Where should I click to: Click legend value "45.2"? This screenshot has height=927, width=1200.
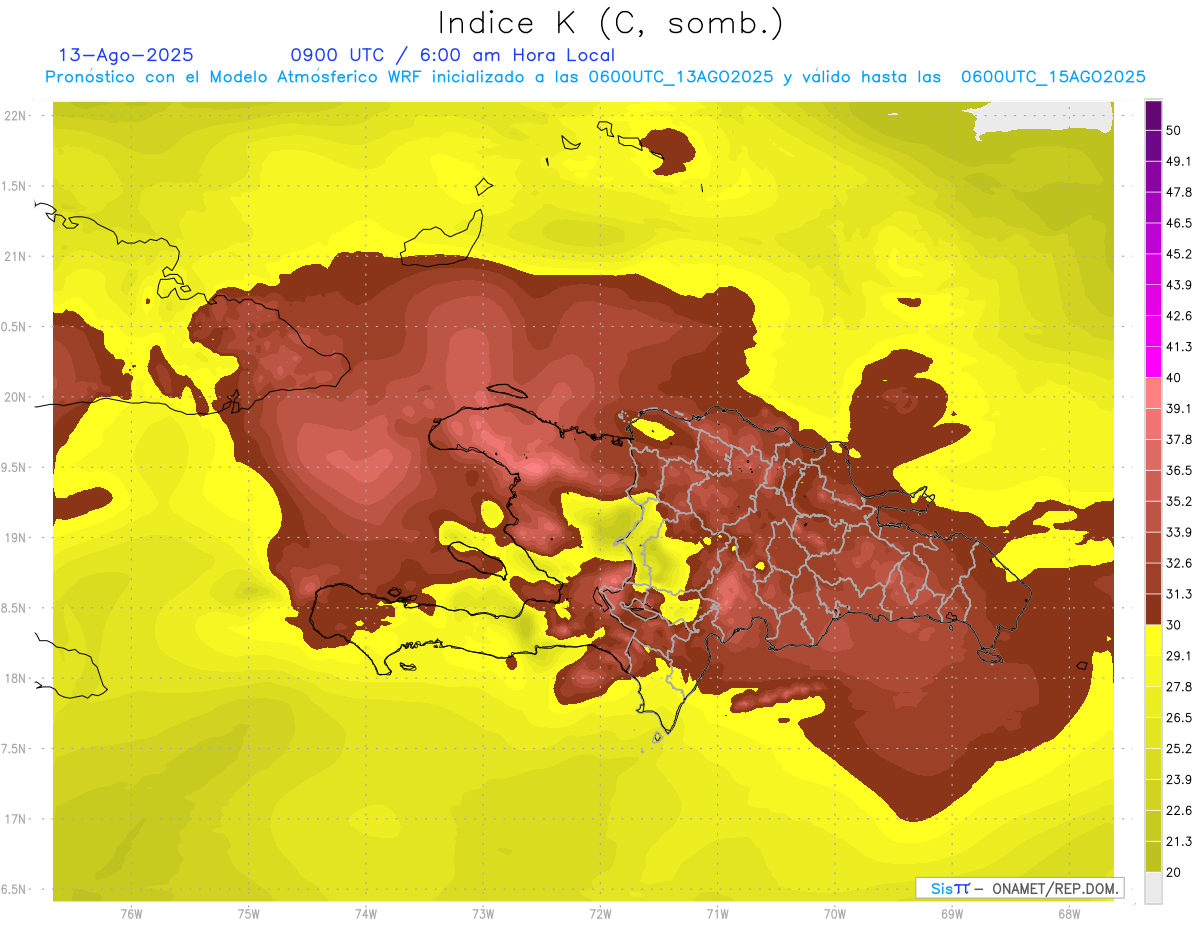pos(1179,254)
